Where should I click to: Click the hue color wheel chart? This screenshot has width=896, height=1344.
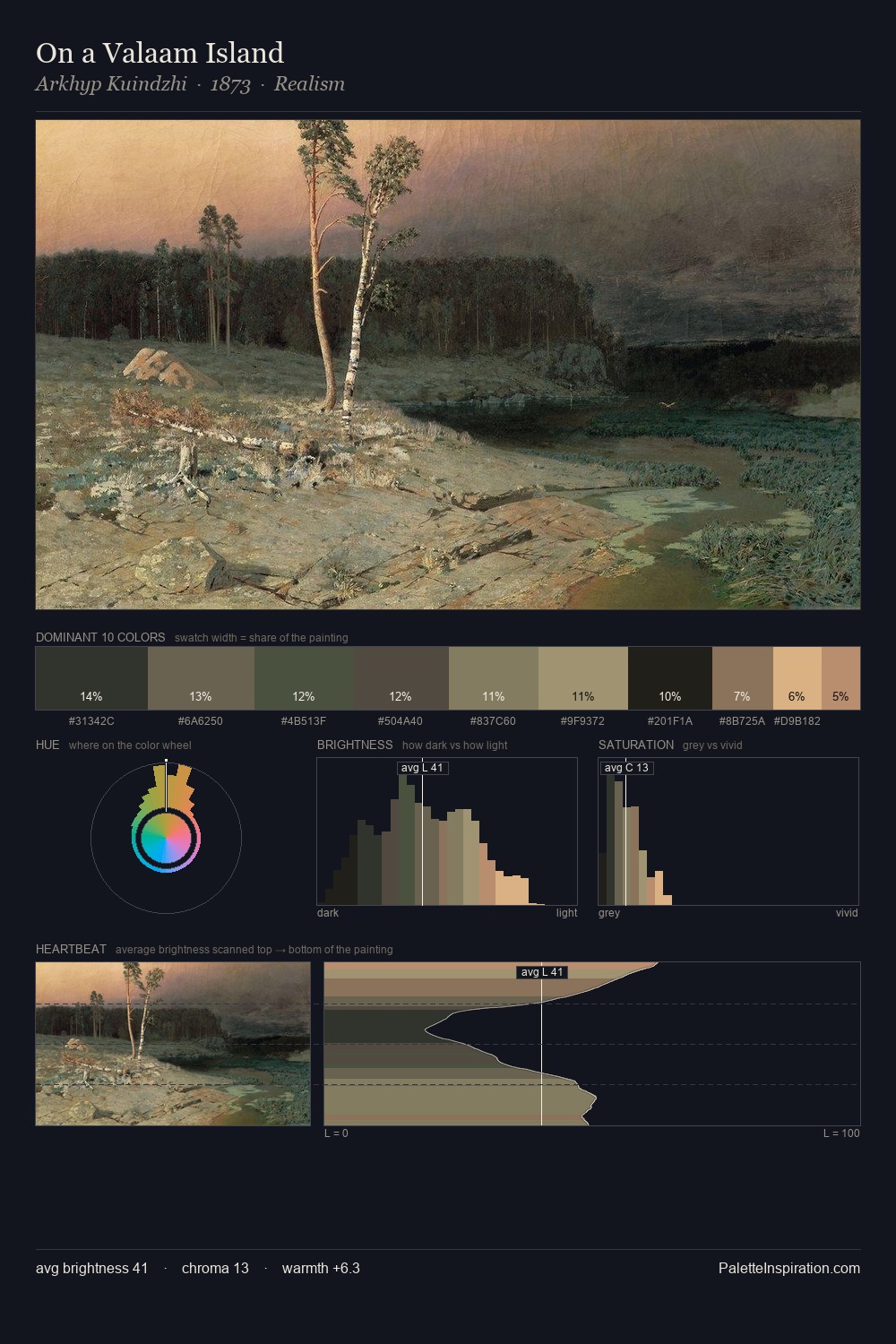coord(166,838)
